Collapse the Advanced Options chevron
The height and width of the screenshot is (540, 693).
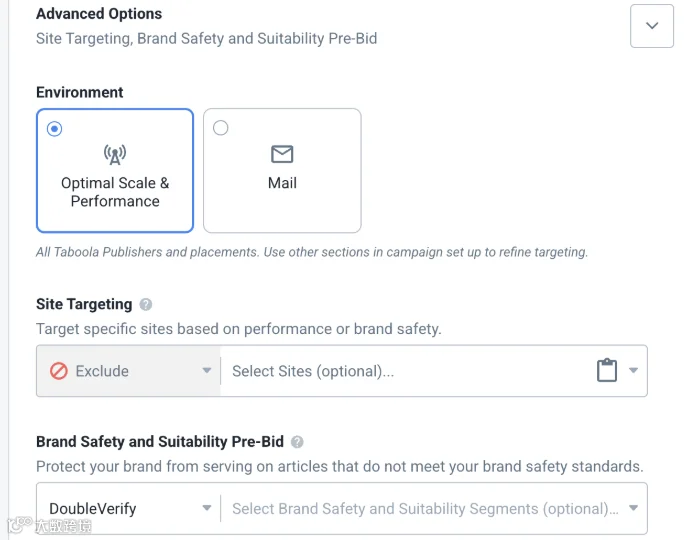652,26
